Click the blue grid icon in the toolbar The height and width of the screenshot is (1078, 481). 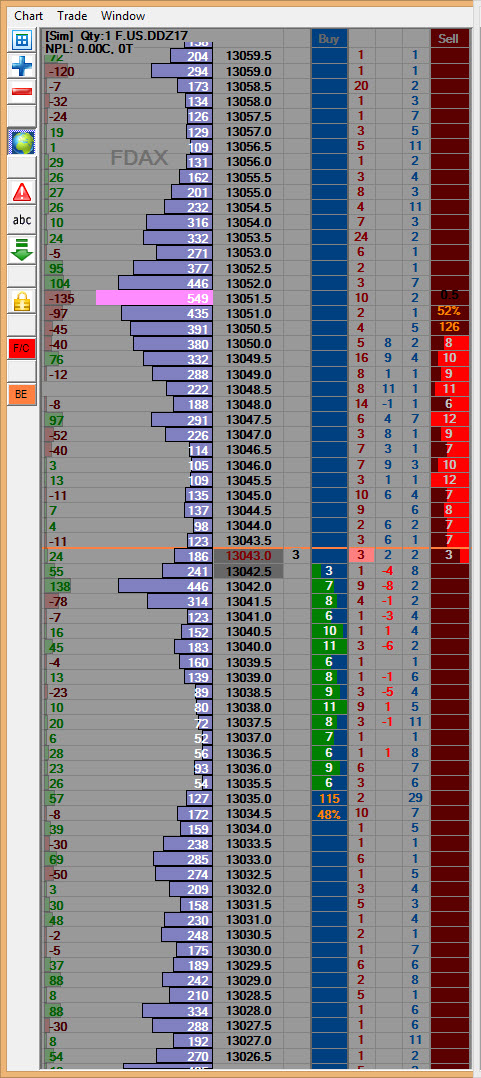22,40
